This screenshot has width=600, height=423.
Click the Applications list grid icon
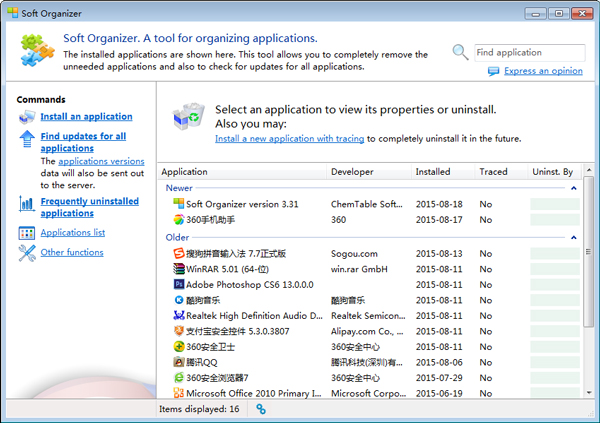[x=27, y=233]
